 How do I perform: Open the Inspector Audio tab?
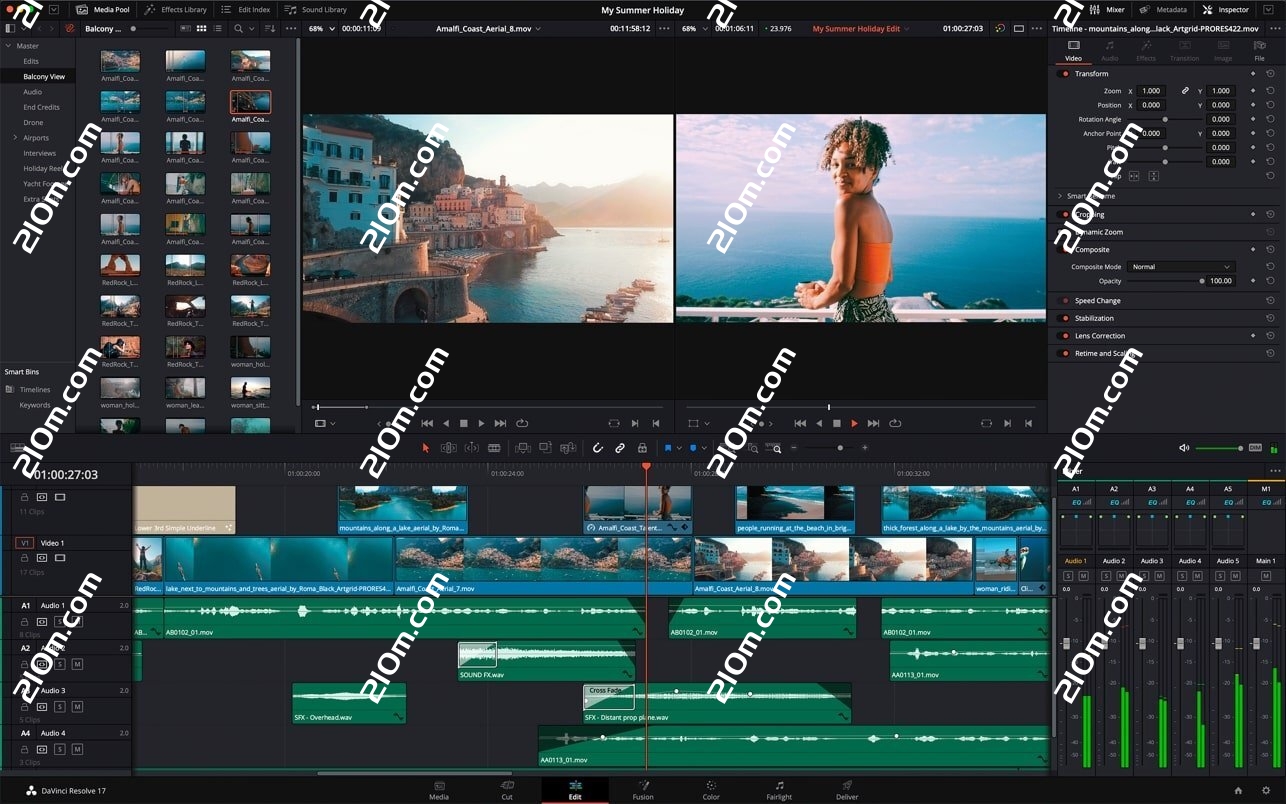[x=1110, y=51]
